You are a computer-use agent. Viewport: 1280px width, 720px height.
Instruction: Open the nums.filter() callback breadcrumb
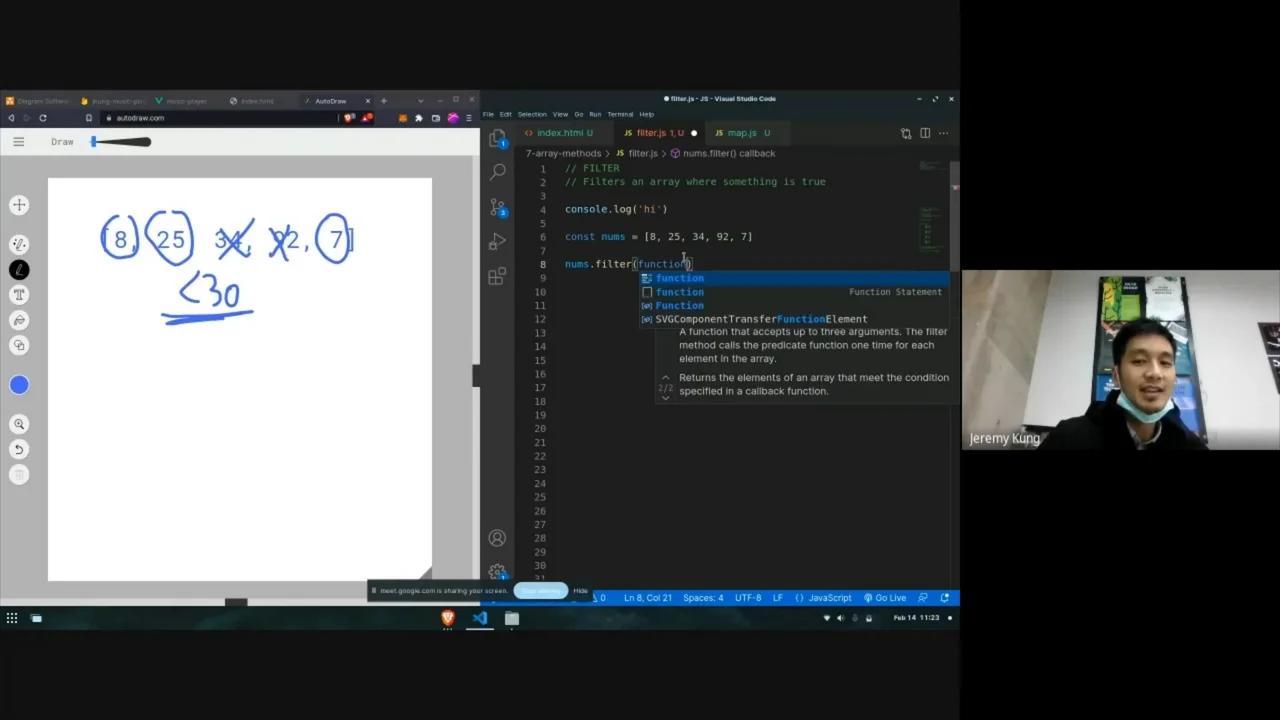(x=730, y=153)
